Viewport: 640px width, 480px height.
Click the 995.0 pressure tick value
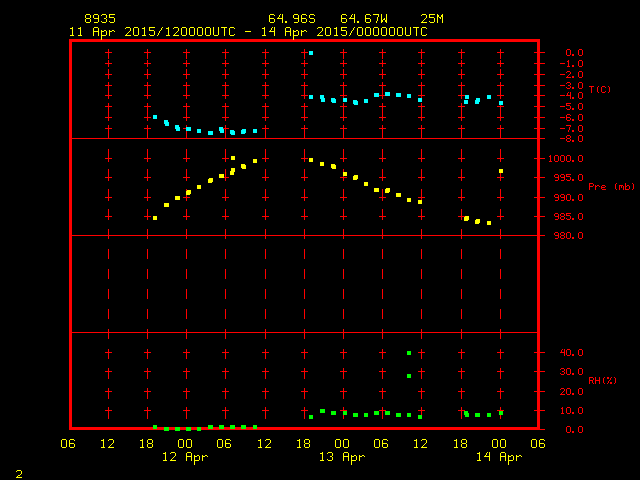569,178
